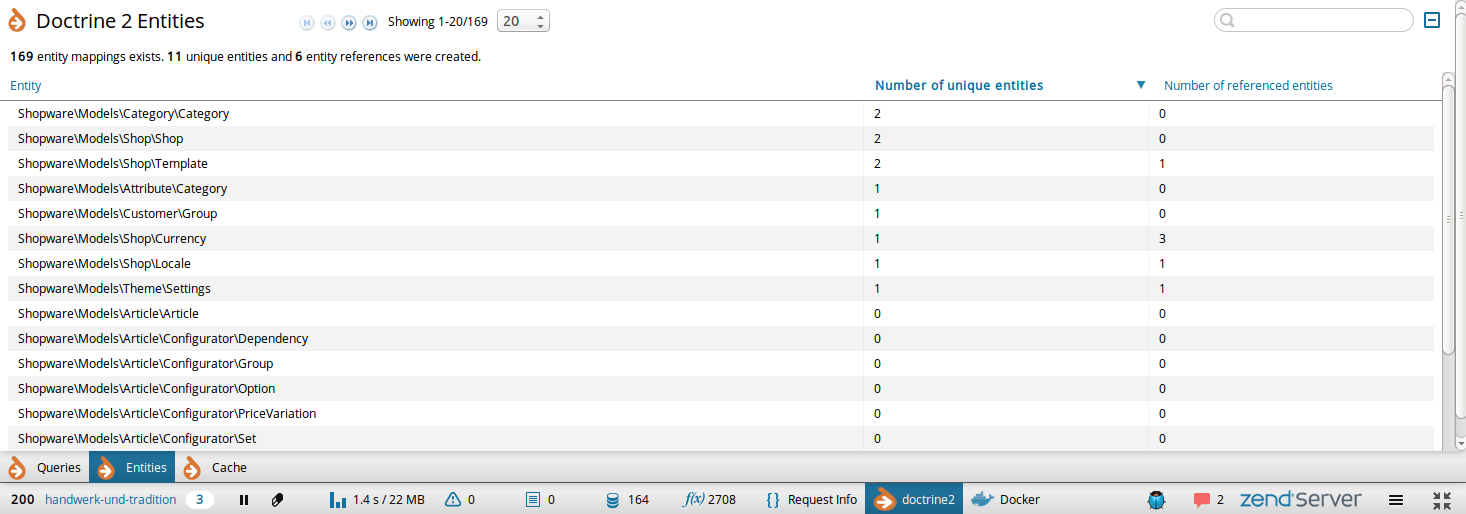Click referenced entities value 1 for Shop\Template

click(1162, 164)
